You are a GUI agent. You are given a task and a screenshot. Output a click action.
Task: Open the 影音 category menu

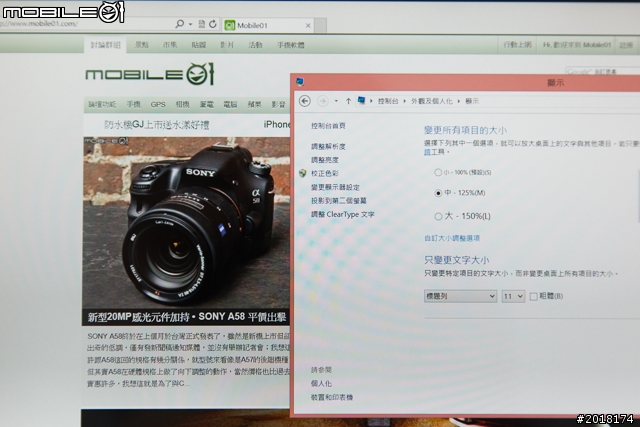(278, 105)
